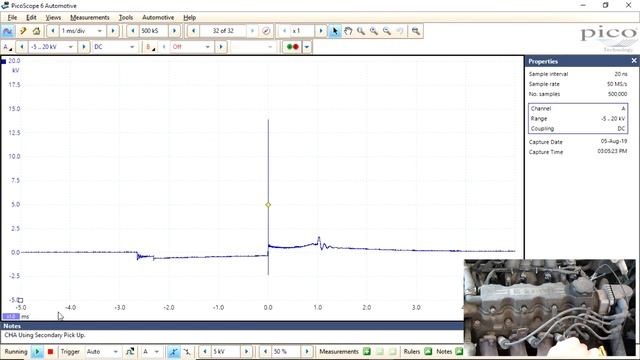Minimize the PicoScope window

(583, 5)
